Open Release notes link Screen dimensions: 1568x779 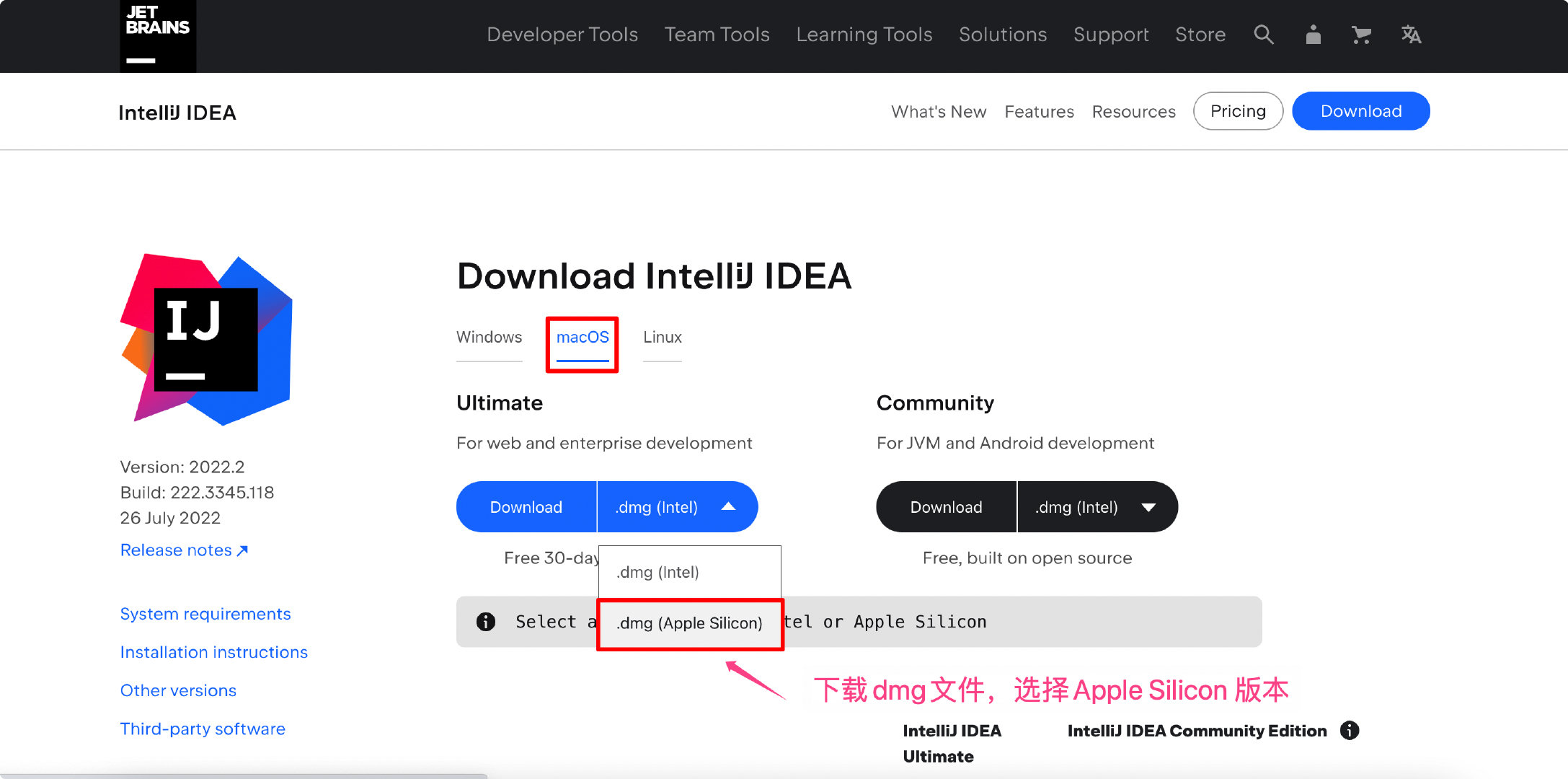184,550
